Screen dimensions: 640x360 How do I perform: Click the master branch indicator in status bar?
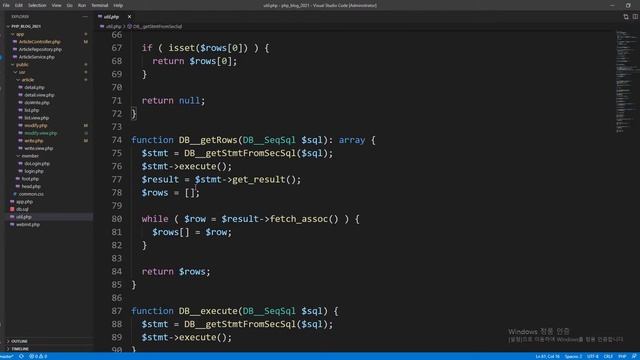(7, 356)
